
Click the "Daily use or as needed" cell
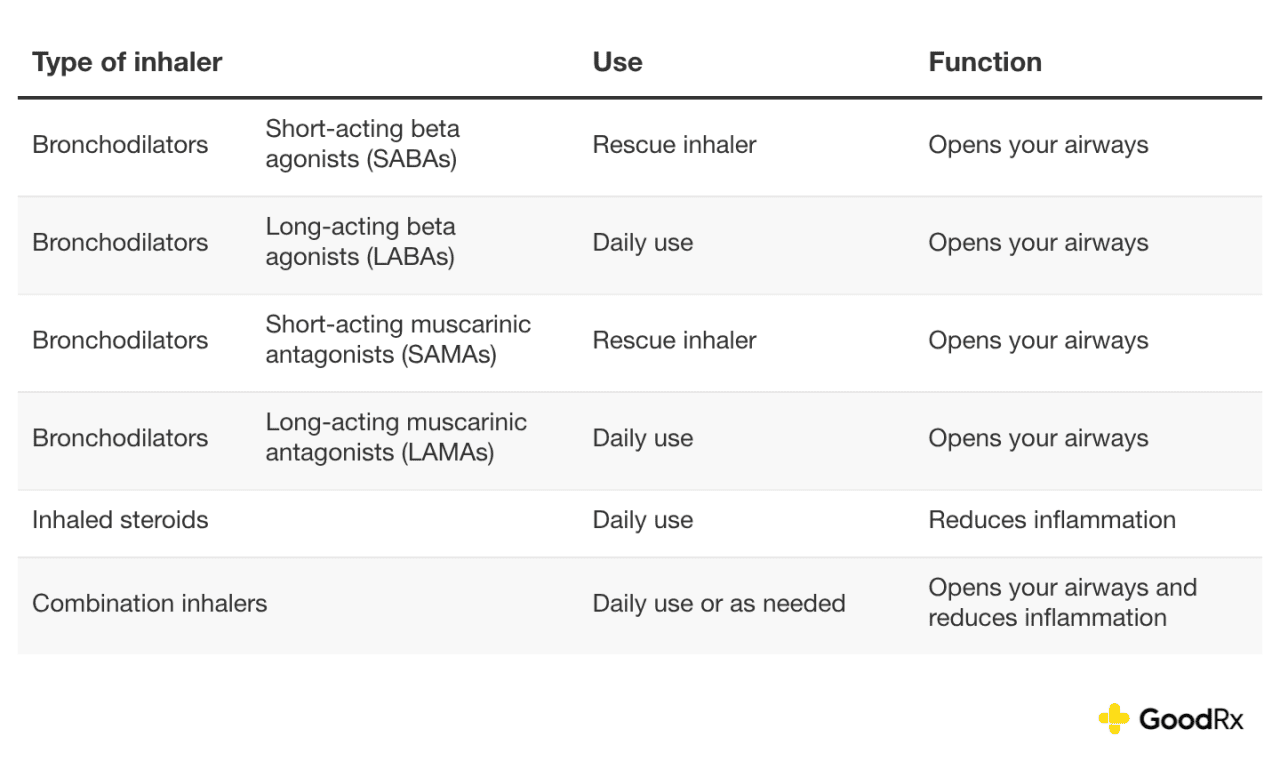point(719,604)
